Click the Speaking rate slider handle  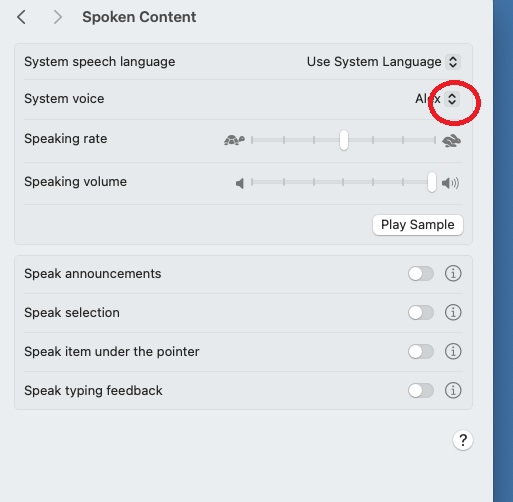(344, 140)
